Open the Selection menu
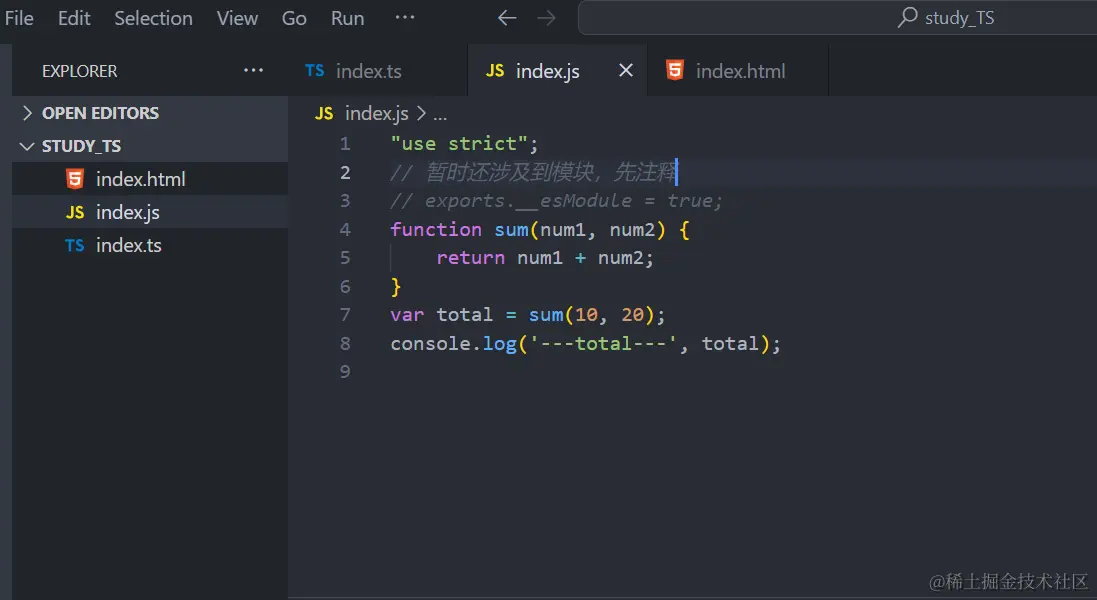The height and width of the screenshot is (600, 1097). tap(153, 18)
